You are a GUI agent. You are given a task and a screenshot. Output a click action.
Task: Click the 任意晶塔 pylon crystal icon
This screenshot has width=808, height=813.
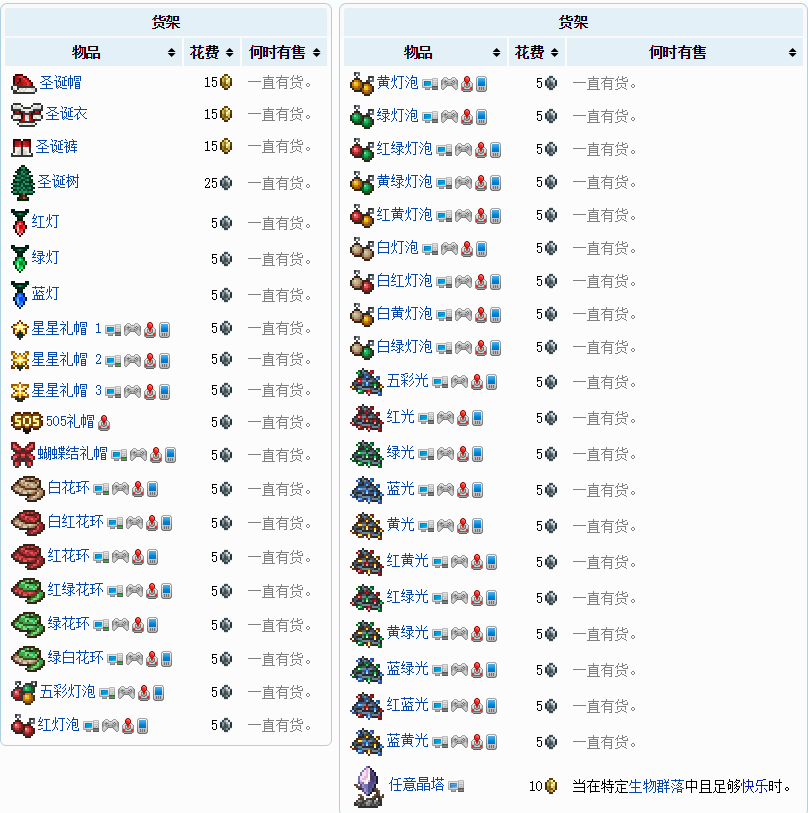[x=368, y=787]
